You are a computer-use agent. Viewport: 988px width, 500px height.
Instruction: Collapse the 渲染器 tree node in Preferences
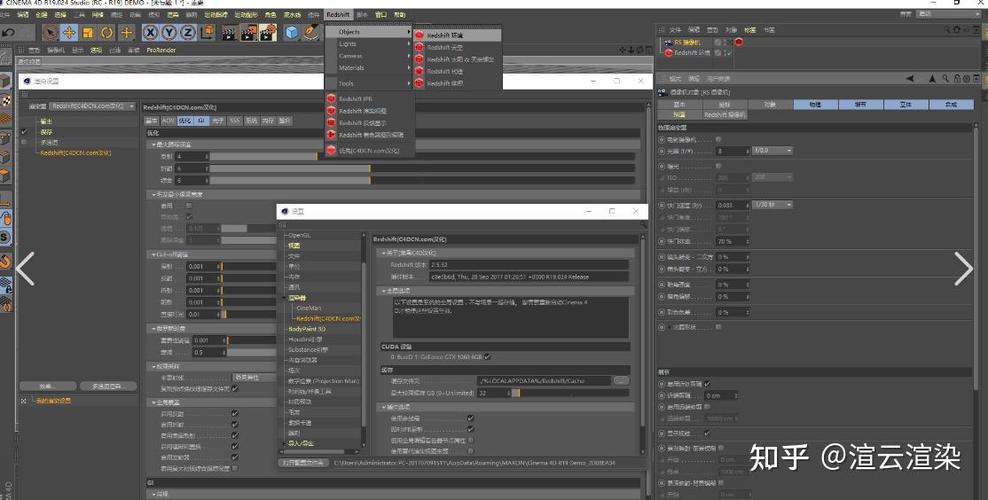point(285,298)
